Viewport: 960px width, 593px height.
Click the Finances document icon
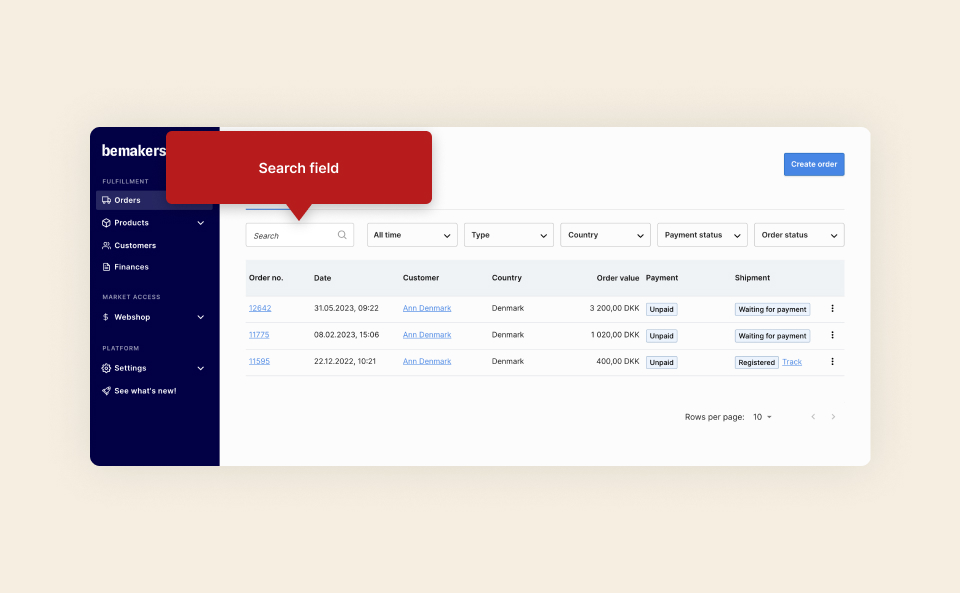[107, 267]
